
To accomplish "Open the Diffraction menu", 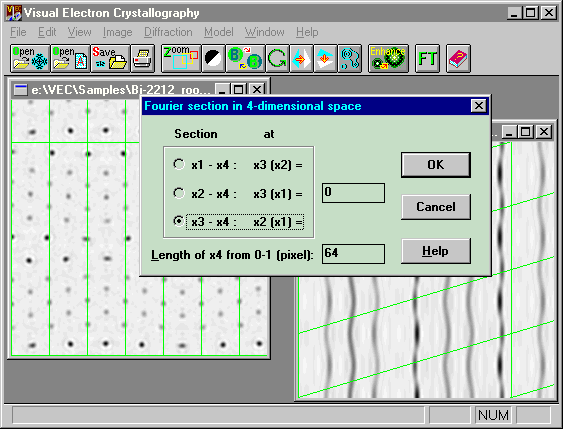I will click(168, 32).
